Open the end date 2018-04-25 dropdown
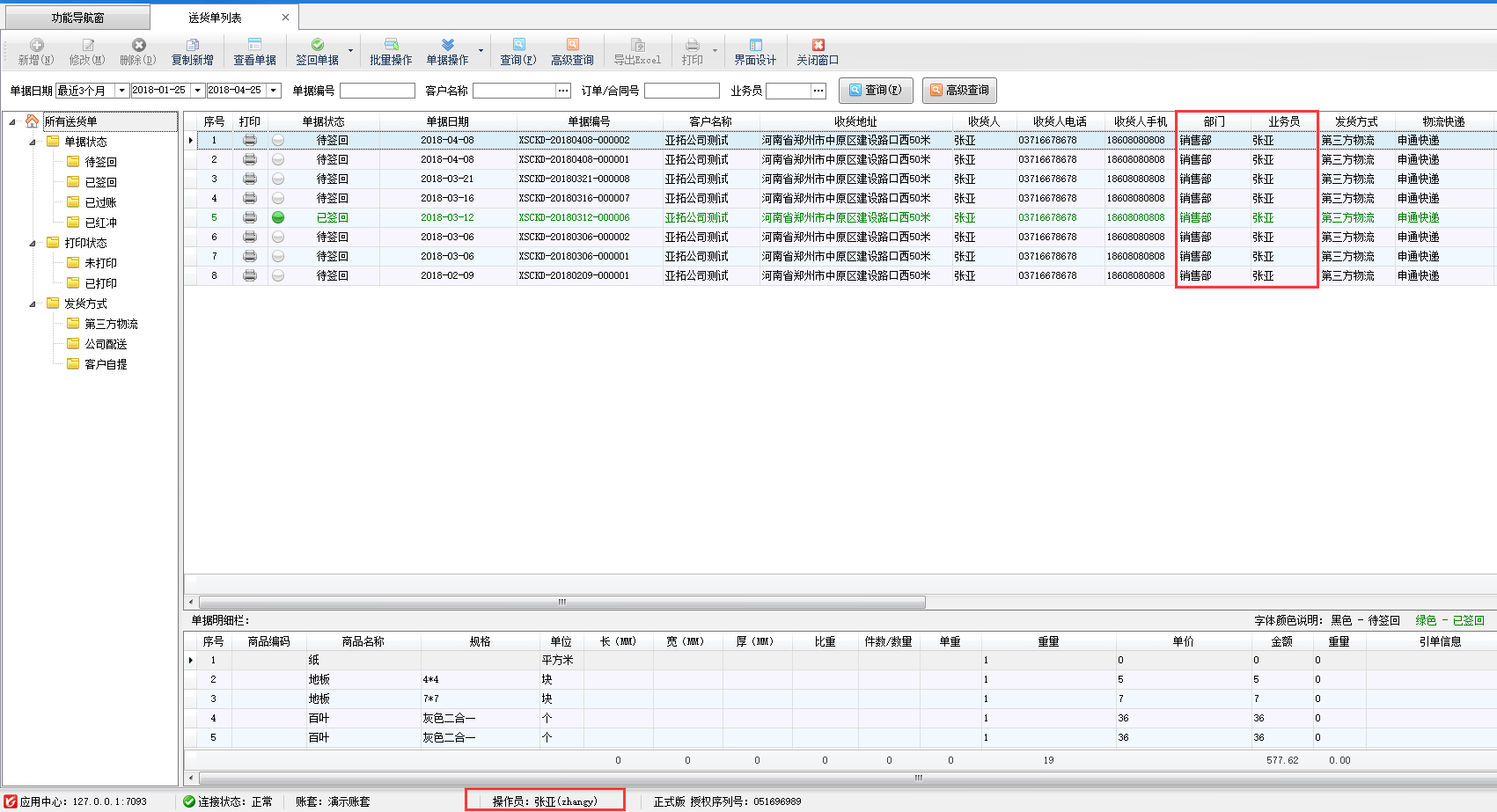This screenshot has height=812, width=1497. click(x=274, y=91)
